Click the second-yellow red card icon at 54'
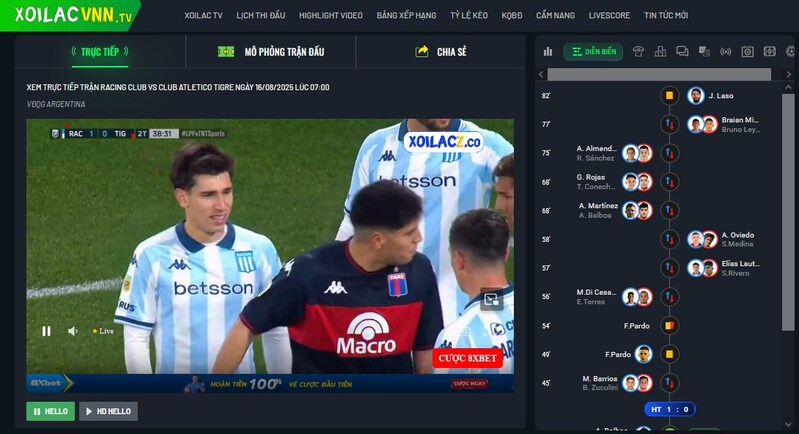The height and width of the screenshot is (434, 799). [670, 326]
